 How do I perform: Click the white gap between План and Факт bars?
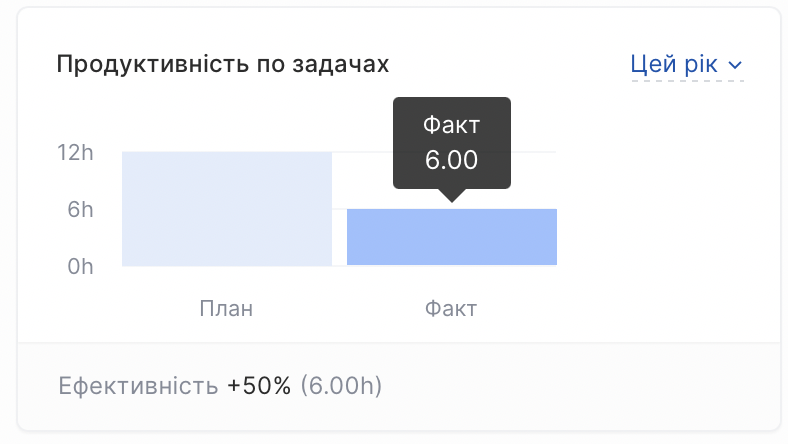tap(339, 237)
